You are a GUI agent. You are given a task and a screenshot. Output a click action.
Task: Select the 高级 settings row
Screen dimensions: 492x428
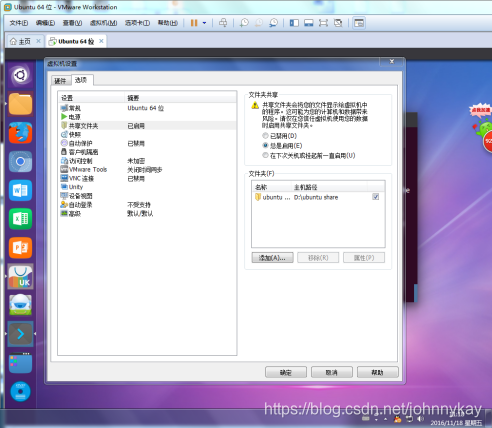point(147,213)
